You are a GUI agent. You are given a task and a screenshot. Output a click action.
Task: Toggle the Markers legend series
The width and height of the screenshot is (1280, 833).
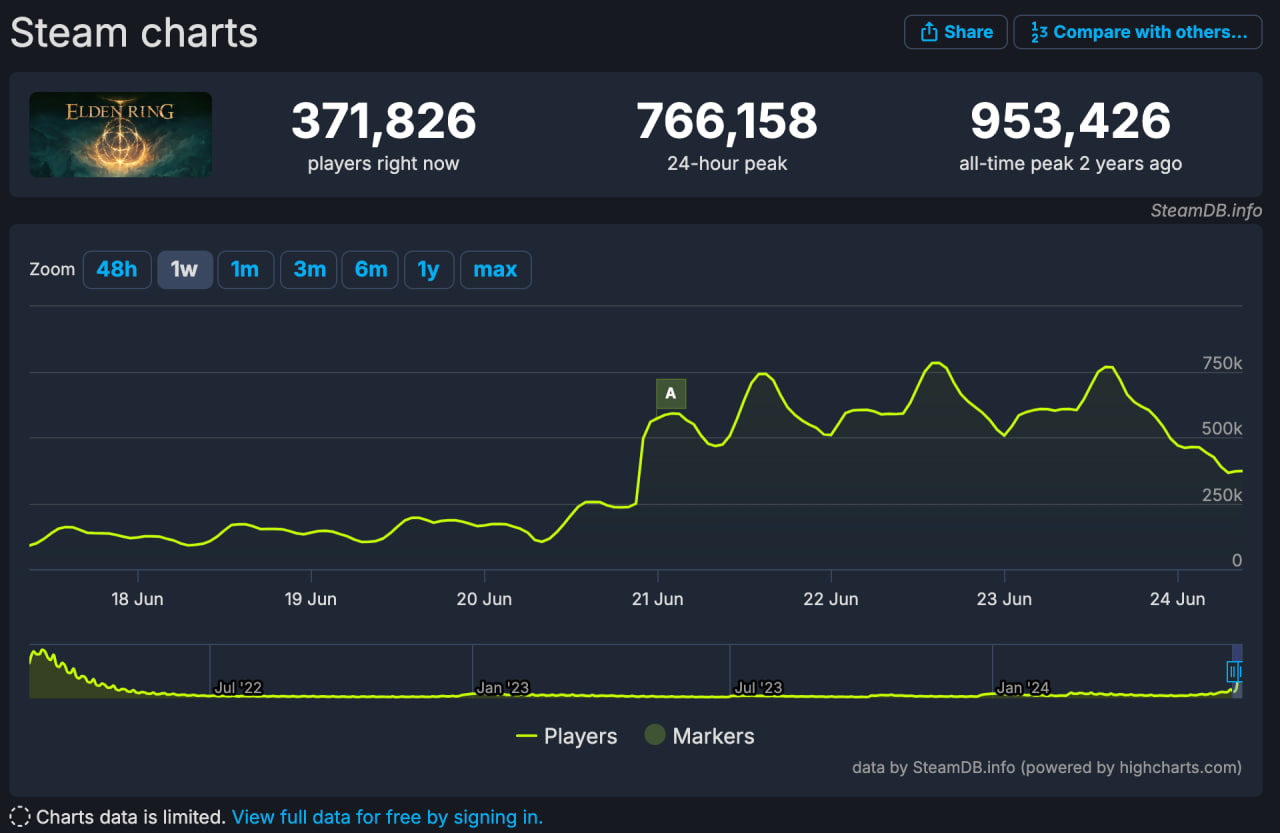pyautogui.click(x=699, y=737)
